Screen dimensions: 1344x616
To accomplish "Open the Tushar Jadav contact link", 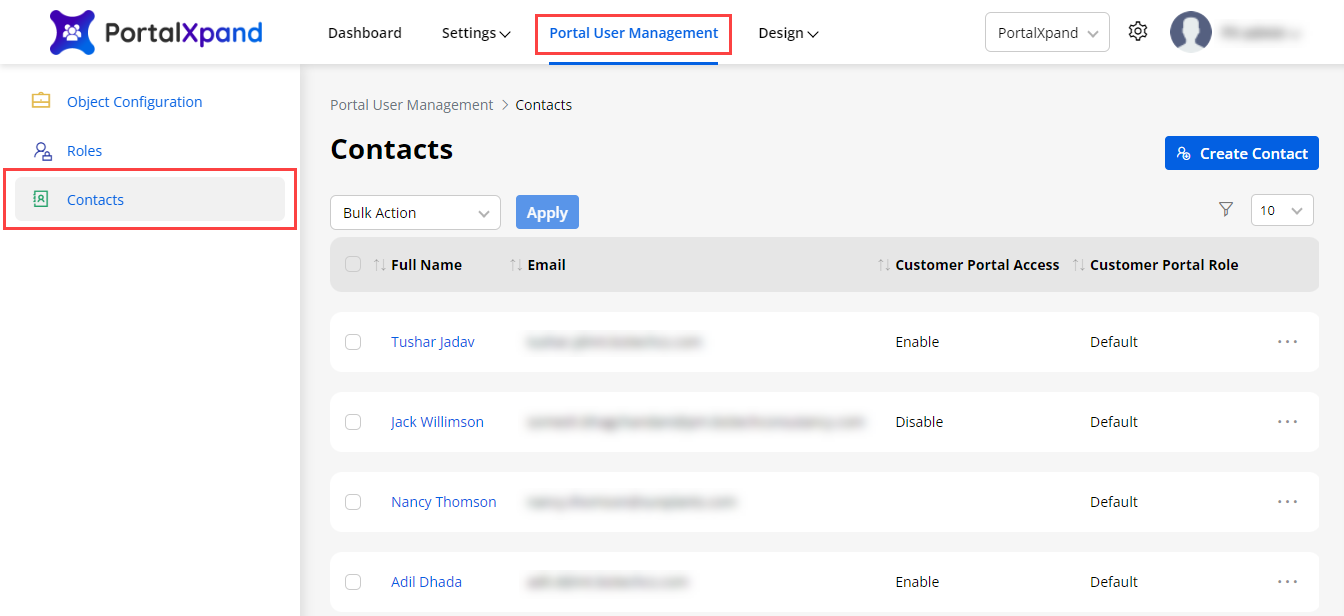I will click(432, 342).
